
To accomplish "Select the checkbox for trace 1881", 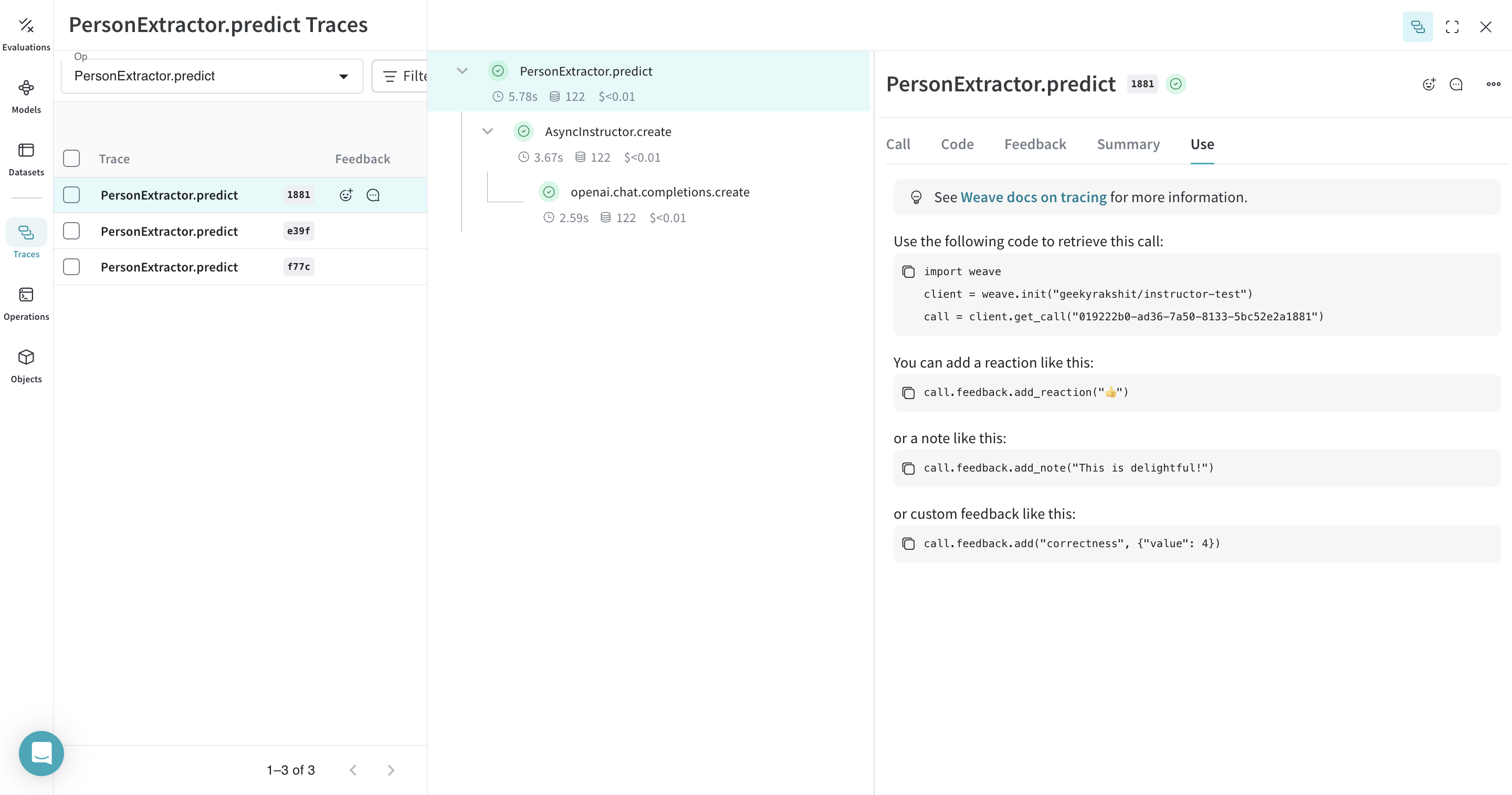I will (71, 194).
